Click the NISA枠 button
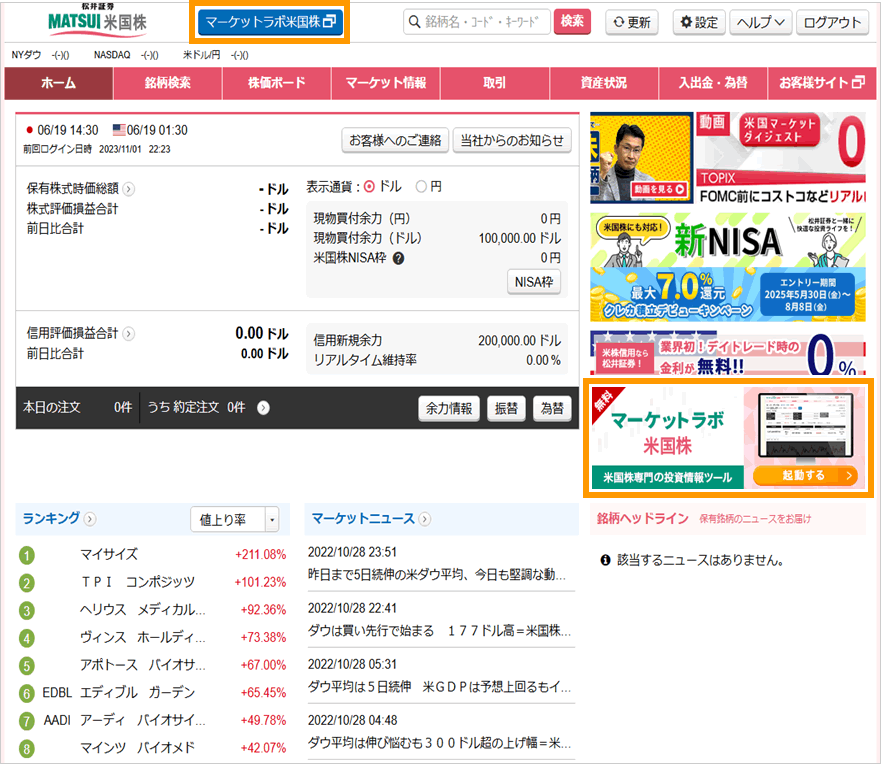881x764 pixels. pos(534,282)
